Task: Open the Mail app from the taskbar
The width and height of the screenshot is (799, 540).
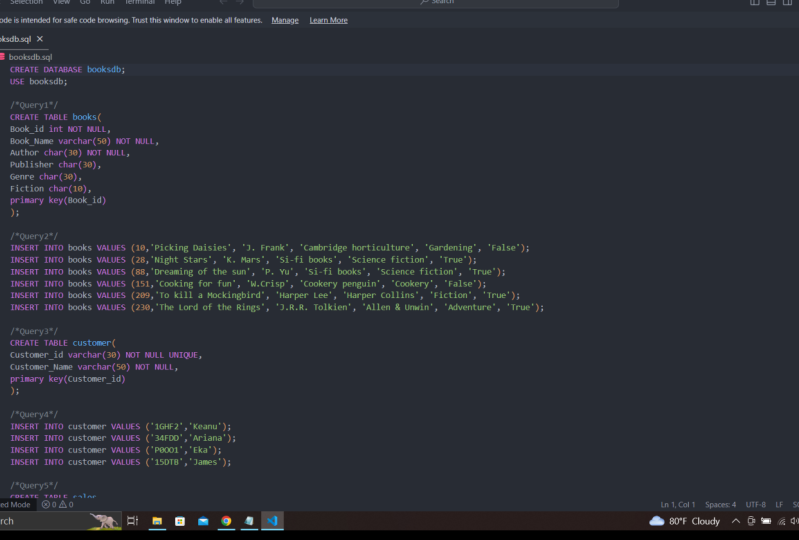Action: (x=203, y=521)
